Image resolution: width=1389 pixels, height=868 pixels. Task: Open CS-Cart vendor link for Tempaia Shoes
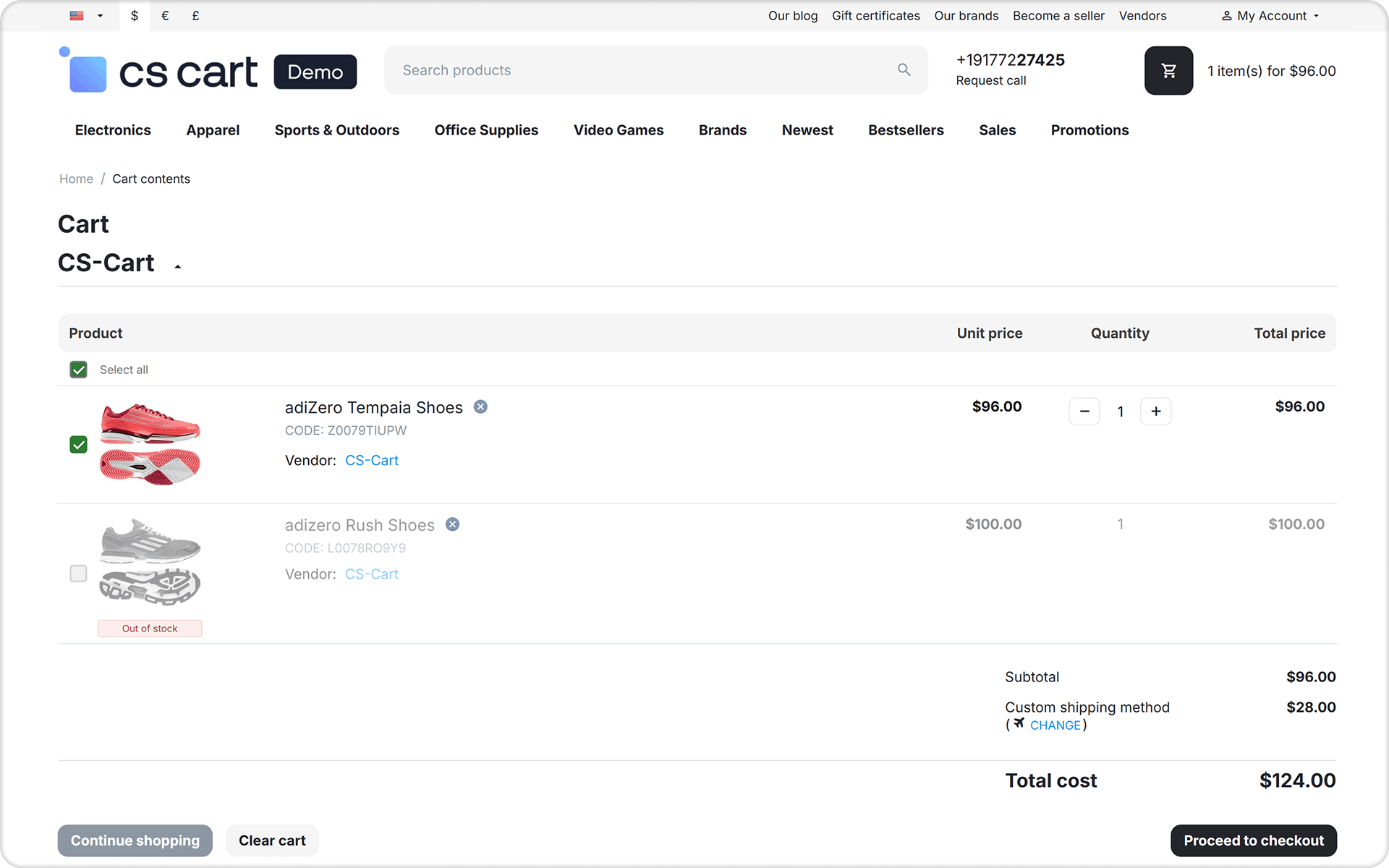click(x=372, y=460)
